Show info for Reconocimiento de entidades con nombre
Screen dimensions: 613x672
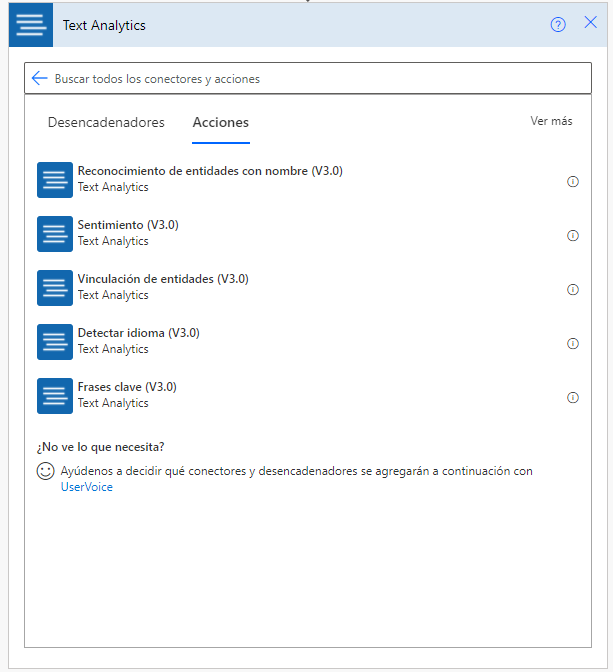coord(573,182)
